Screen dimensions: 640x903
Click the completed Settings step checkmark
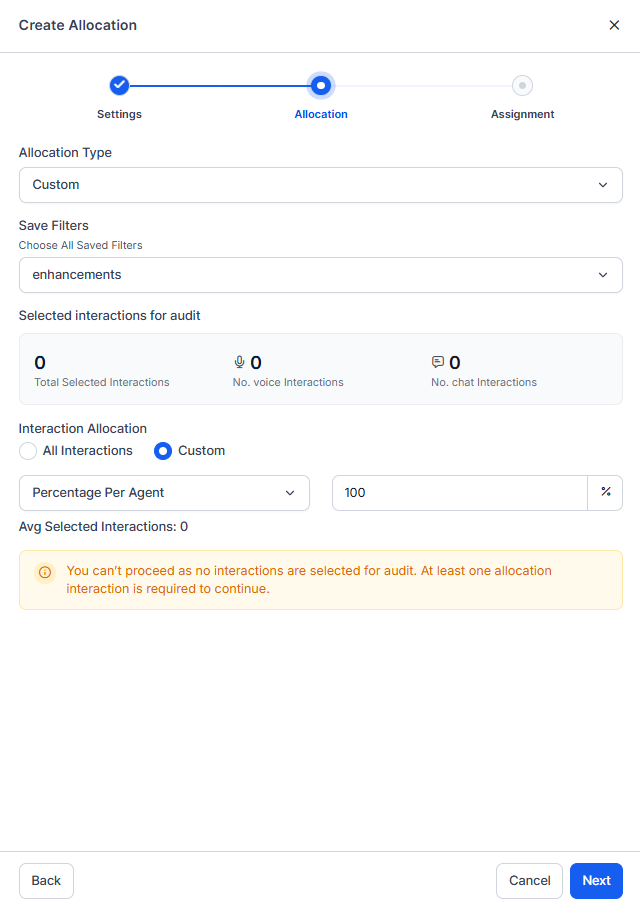[119, 86]
